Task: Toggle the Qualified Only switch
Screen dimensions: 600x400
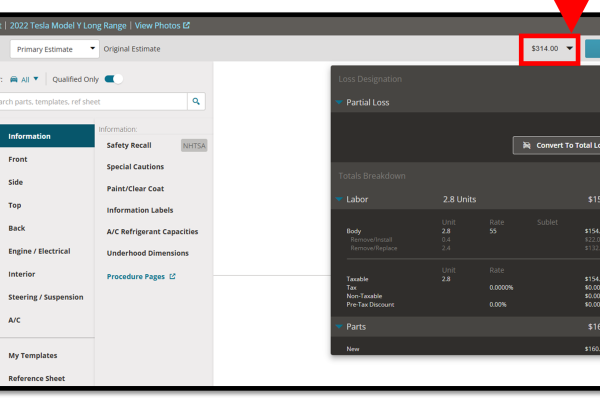Action: pos(114,79)
